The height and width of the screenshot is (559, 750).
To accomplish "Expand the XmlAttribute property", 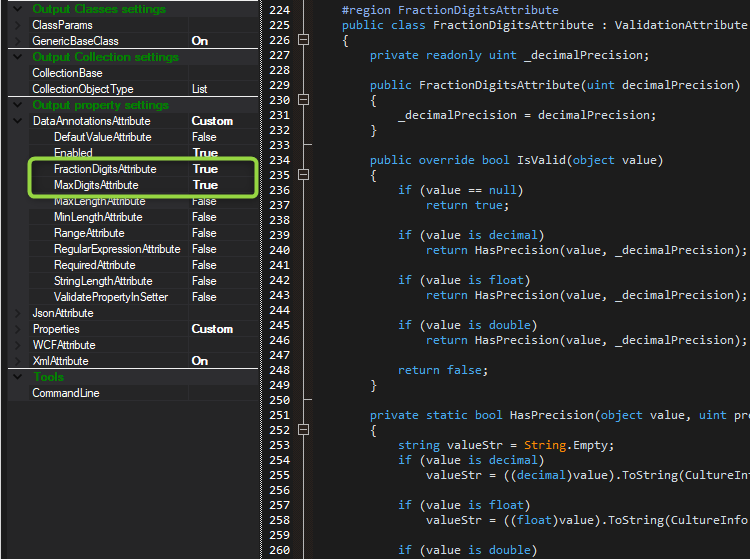I will pyautogui.click(x=18, y=361).
